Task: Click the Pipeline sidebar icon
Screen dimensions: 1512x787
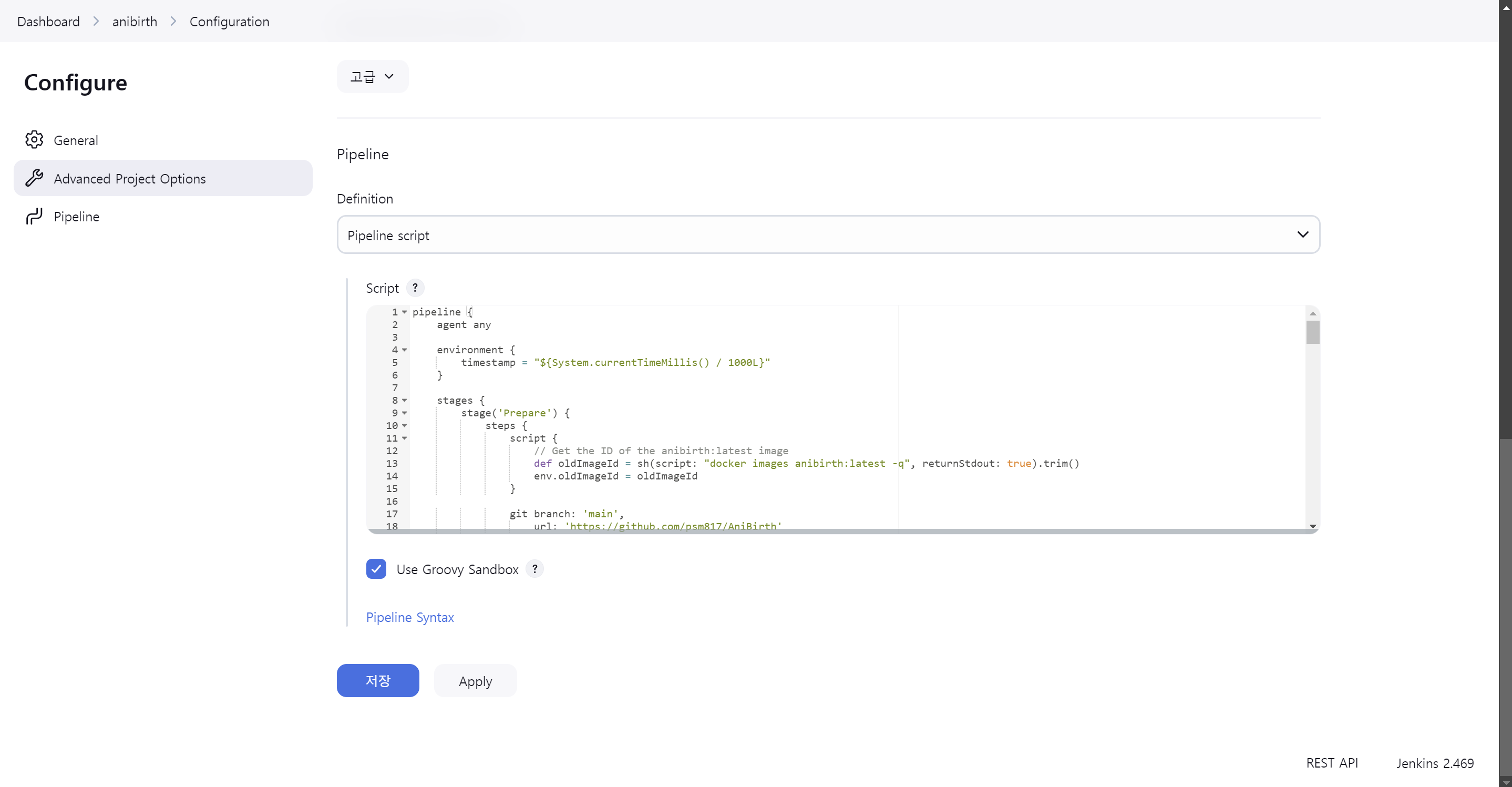Action: [34, 216]
